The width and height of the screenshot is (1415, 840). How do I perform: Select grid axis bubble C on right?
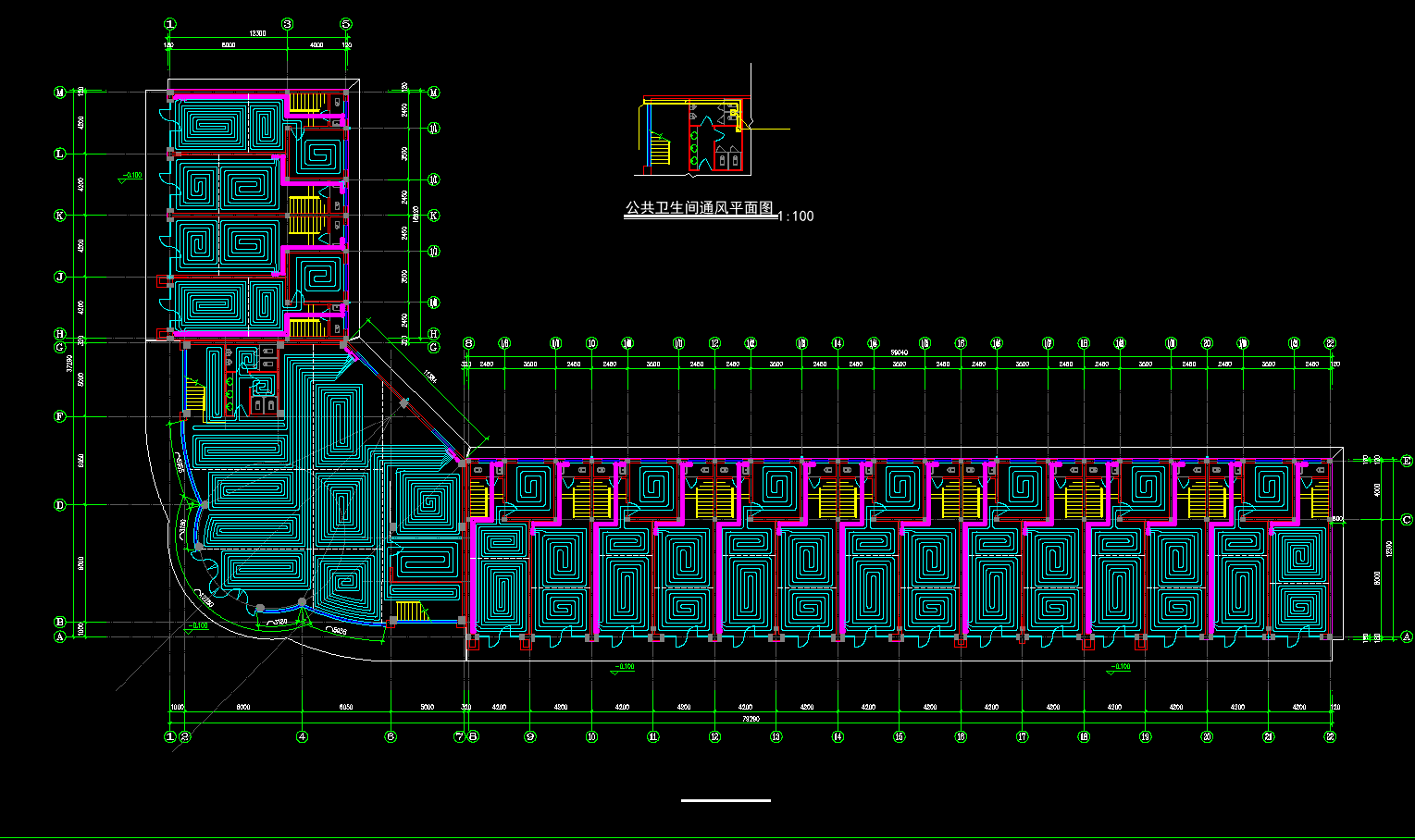pos(1408,520)
